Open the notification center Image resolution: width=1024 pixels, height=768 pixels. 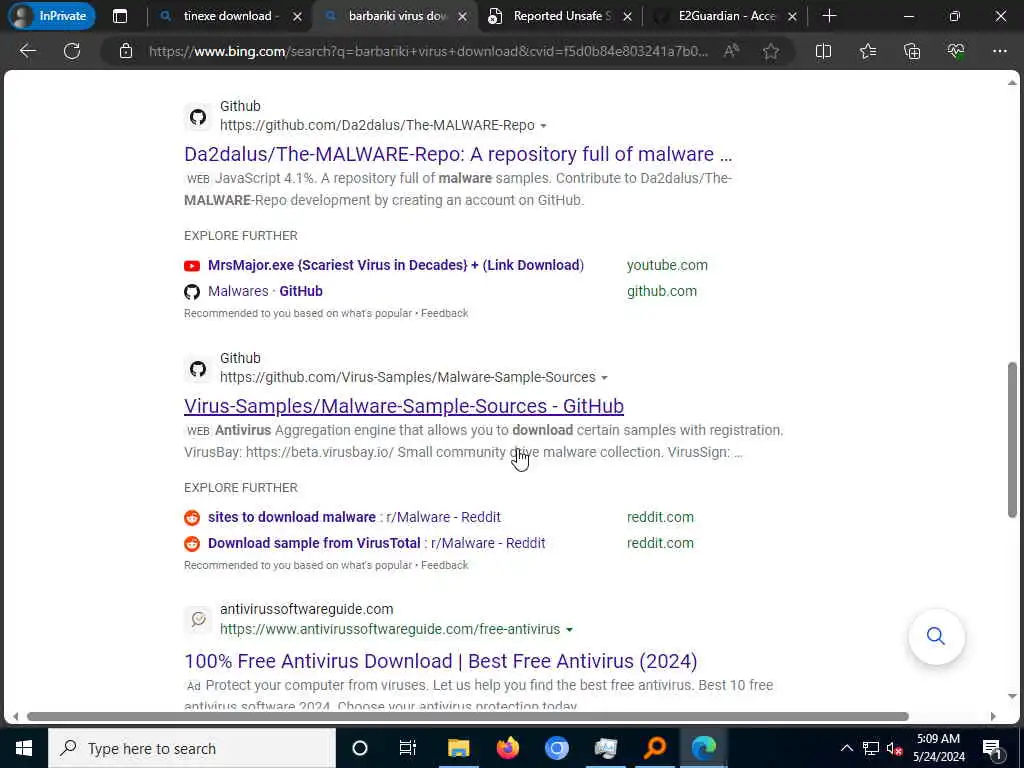tap(992, 748)
